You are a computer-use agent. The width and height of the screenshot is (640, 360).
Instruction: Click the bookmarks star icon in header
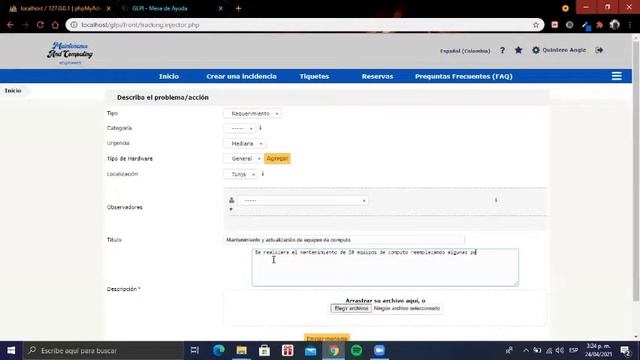coord(518,50)
